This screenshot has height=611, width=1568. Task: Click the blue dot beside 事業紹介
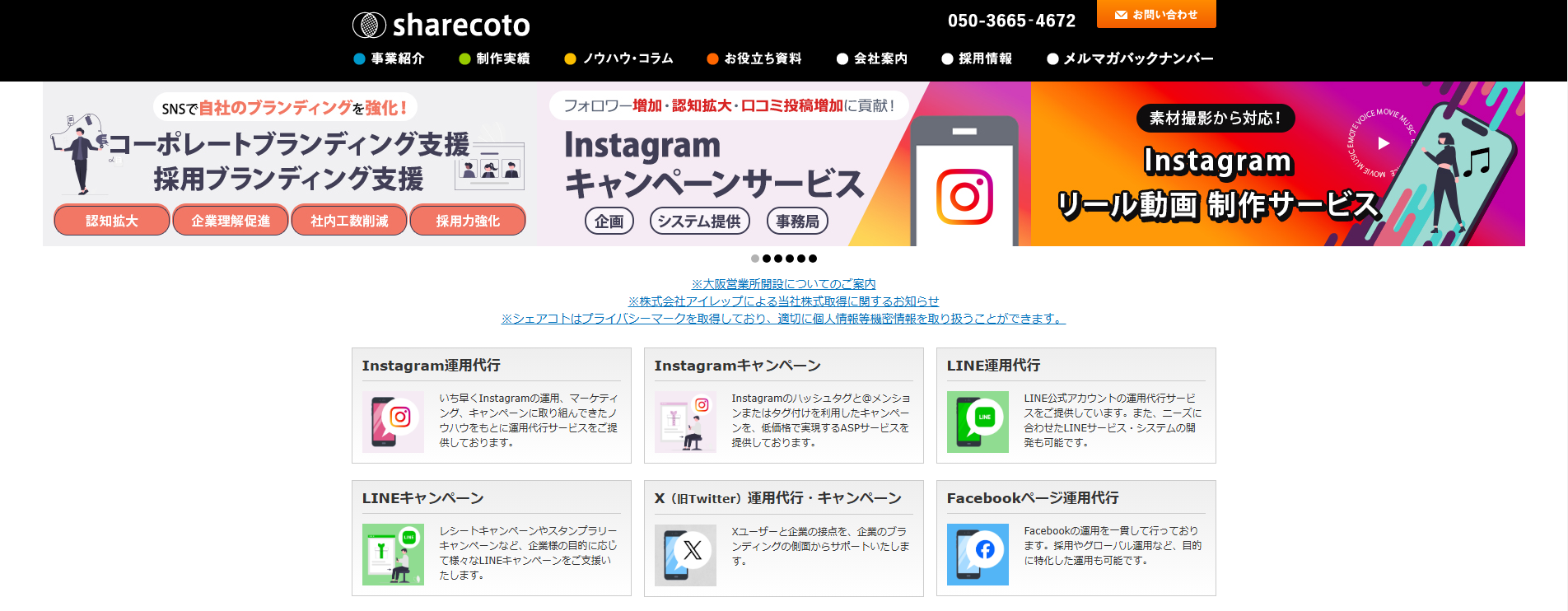click(359, 58)
